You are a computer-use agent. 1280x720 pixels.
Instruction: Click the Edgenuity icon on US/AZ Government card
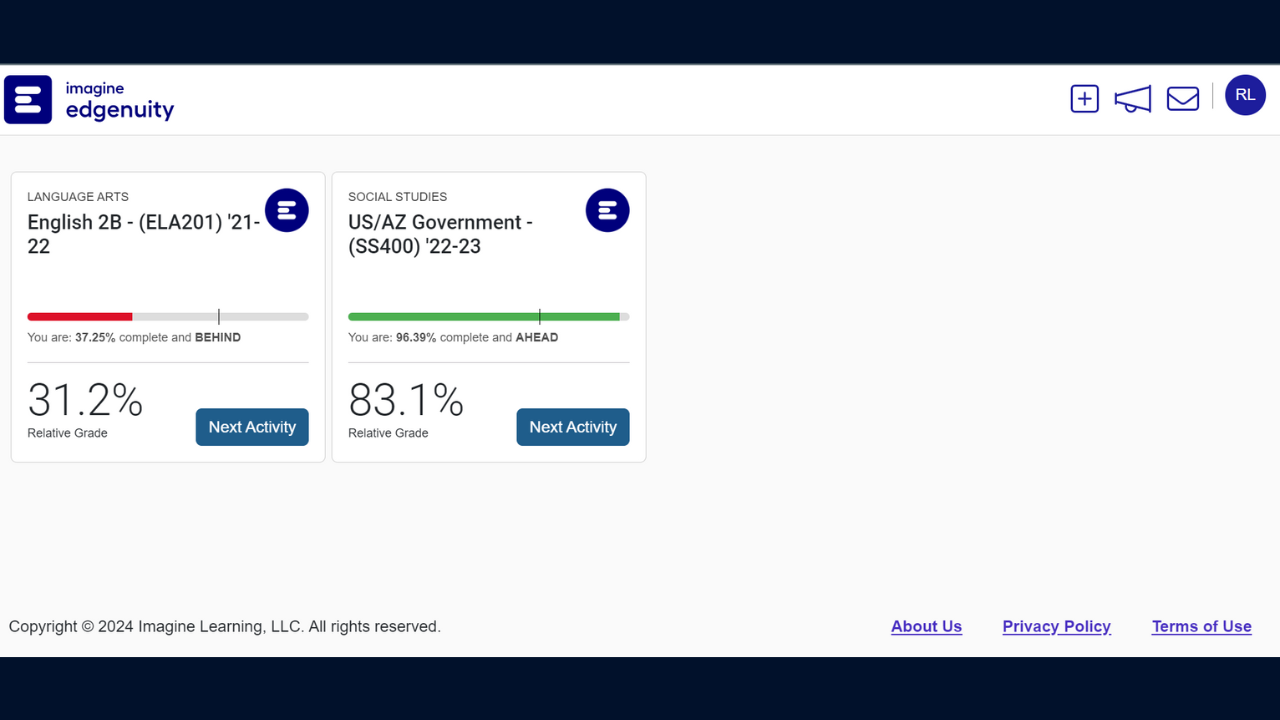point(607,210)
